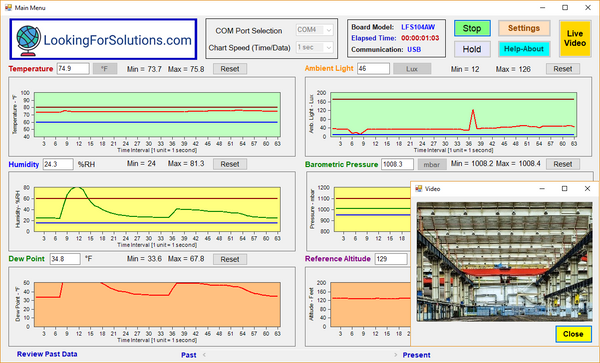600x363 pixels.
Task: Open Help-About
Action: (524, 49)
